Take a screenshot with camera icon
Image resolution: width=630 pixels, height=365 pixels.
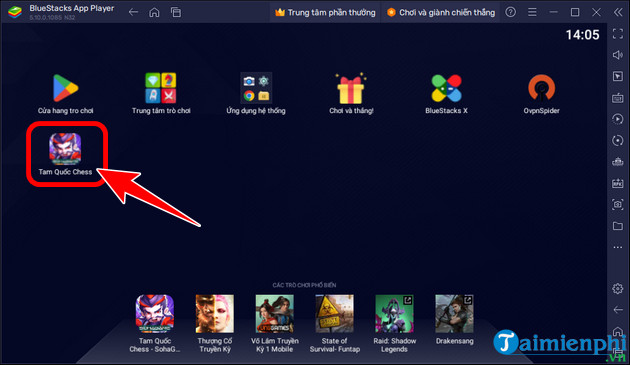[618, 204]
